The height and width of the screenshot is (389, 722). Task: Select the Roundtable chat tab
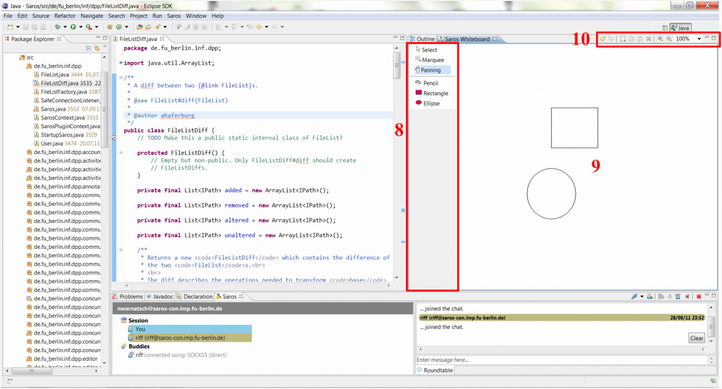pos(435,370)
